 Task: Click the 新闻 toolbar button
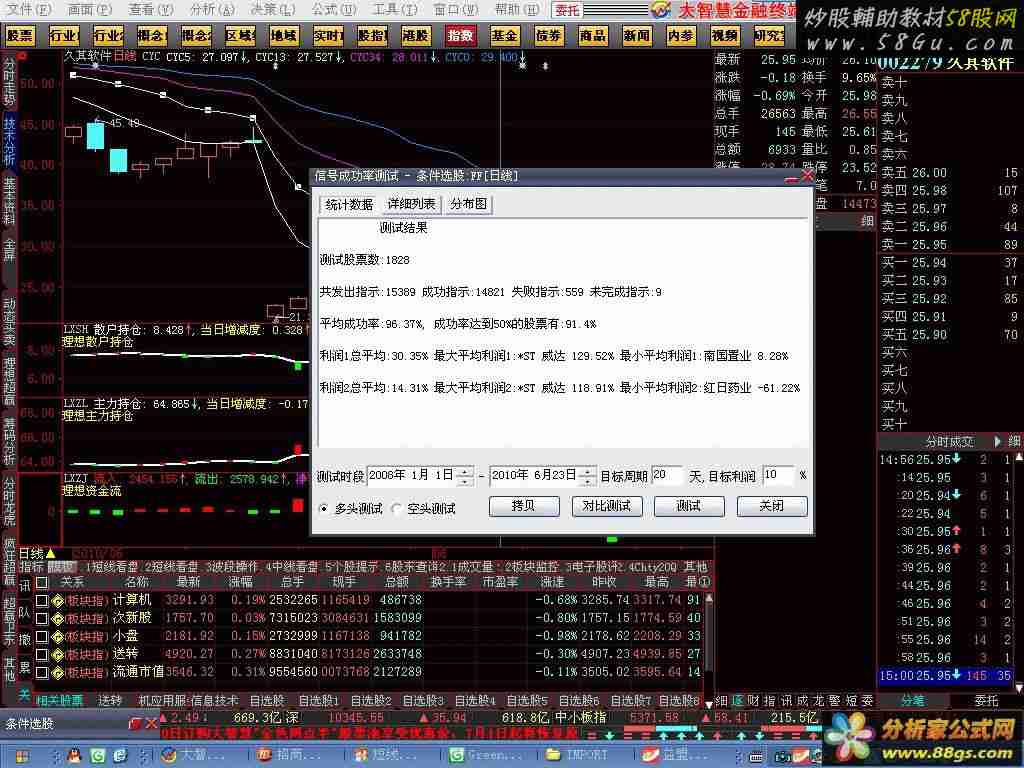(x=637, y=36)
